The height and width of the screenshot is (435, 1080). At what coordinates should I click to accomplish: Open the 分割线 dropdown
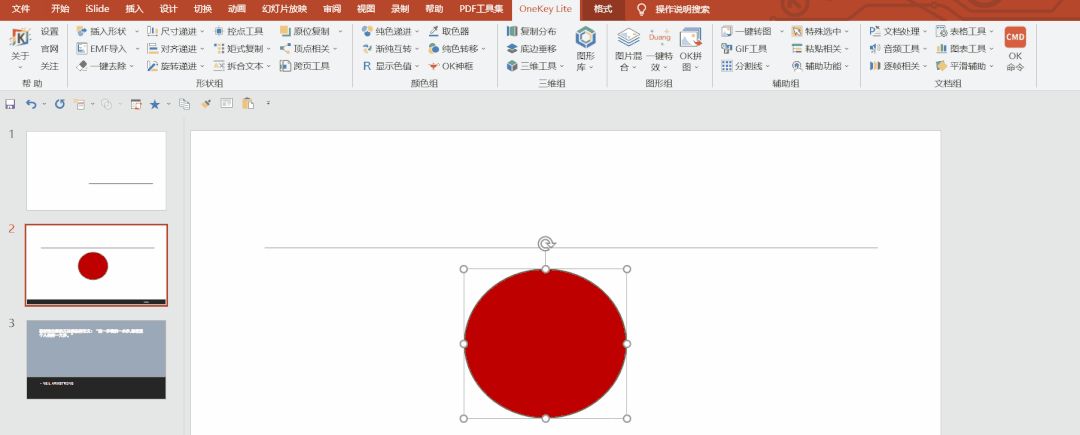(767, 66)
